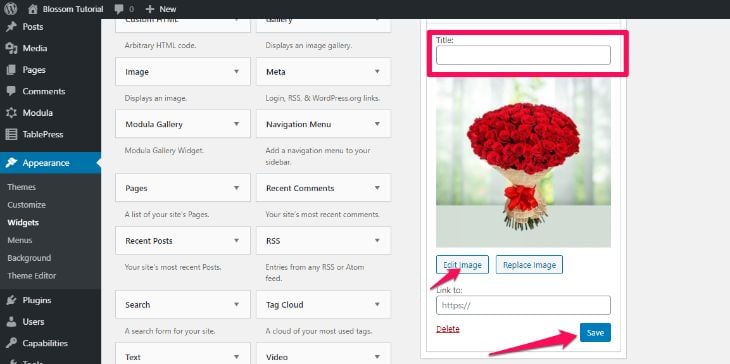
Task: Click the Edit Image button
Action: (x=462, y=264)
